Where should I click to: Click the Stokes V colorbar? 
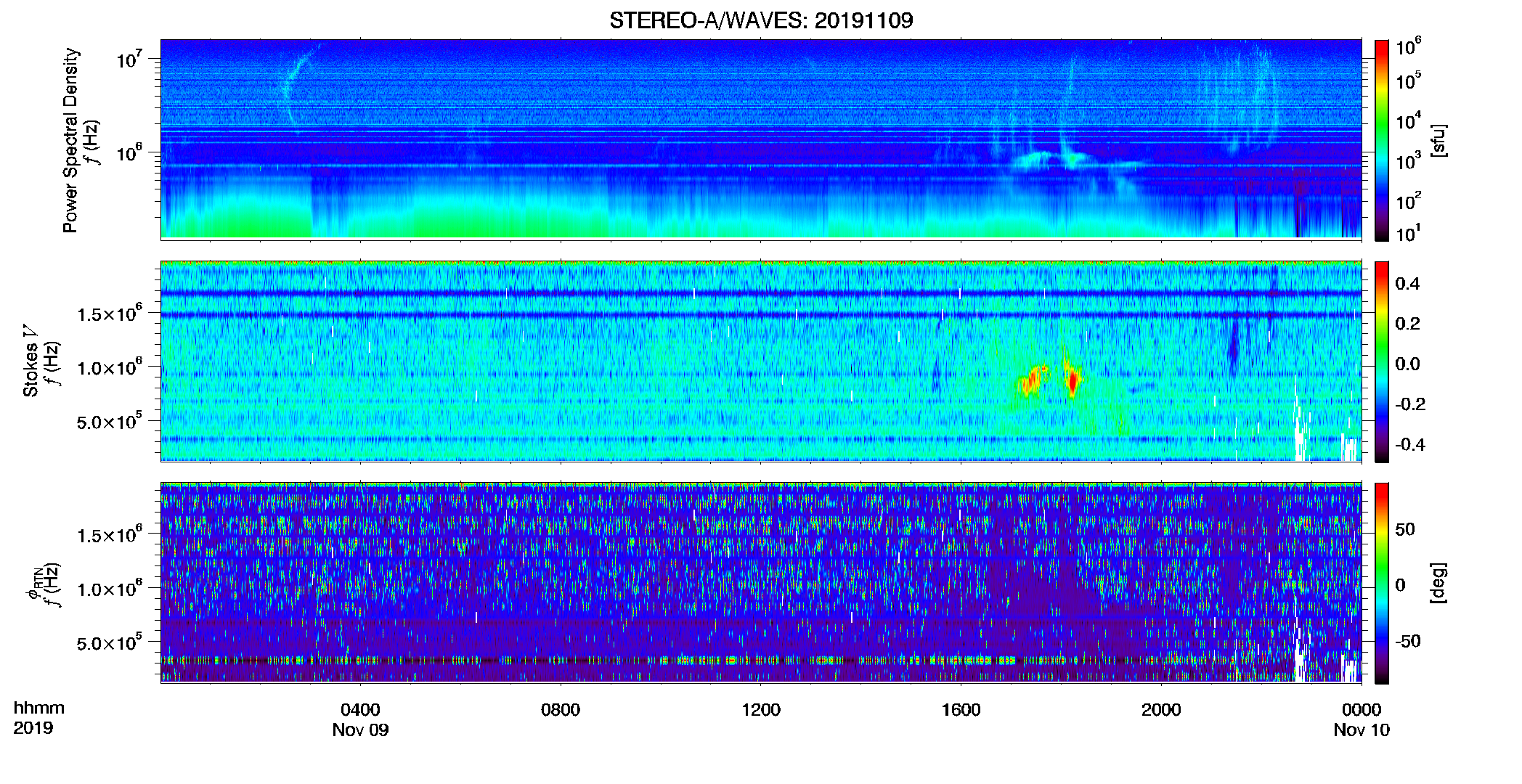1382,362
